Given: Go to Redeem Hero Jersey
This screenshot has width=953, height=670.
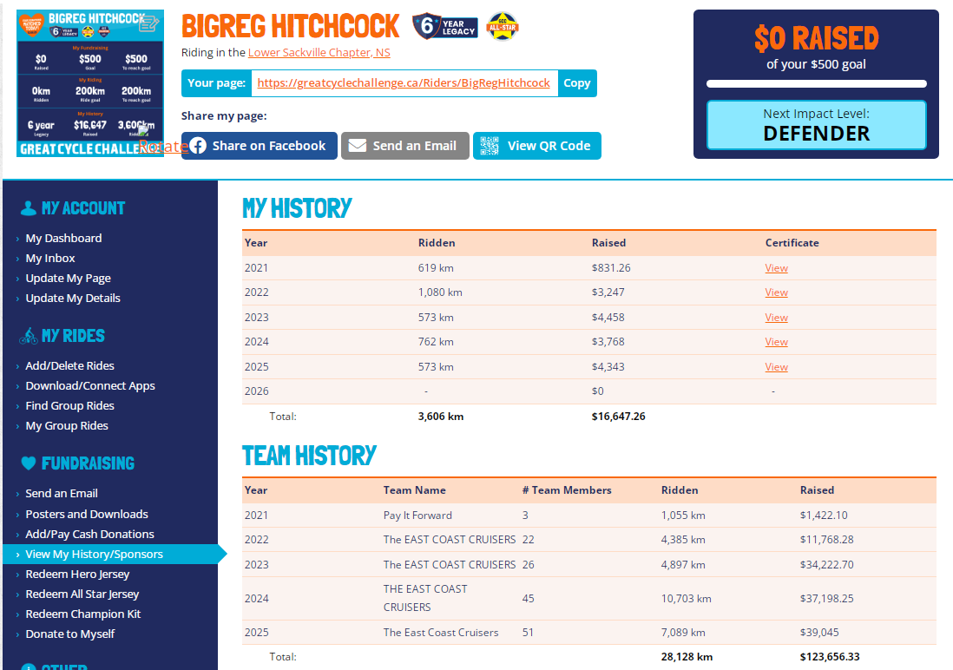Looking at the screenshot, I should (x=77, y=574).
